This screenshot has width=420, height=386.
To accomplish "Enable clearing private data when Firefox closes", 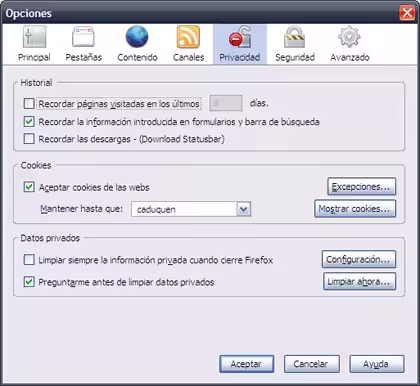I will (29, 260).
